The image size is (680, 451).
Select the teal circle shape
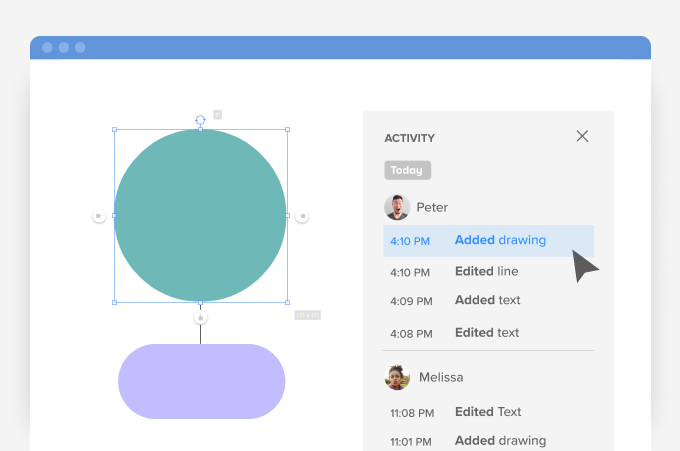click(200, 216)
